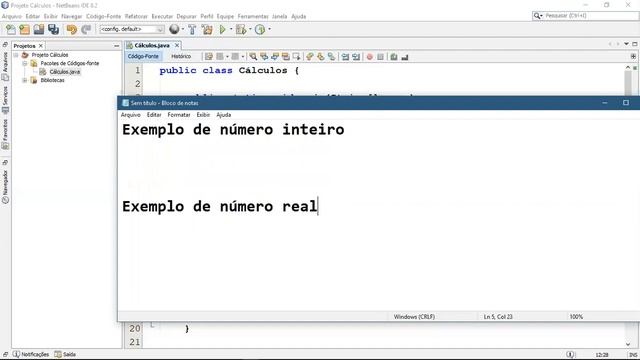Click the editor vertical scrollbar down arrow

(628, 344)
